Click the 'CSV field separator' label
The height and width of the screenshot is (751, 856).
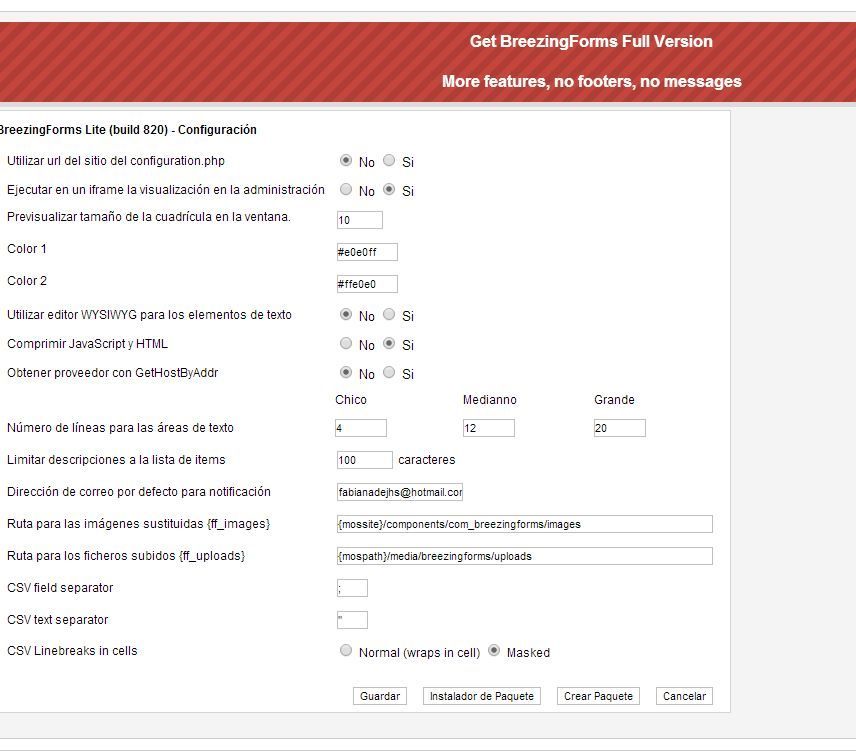(x=60, y=588)
